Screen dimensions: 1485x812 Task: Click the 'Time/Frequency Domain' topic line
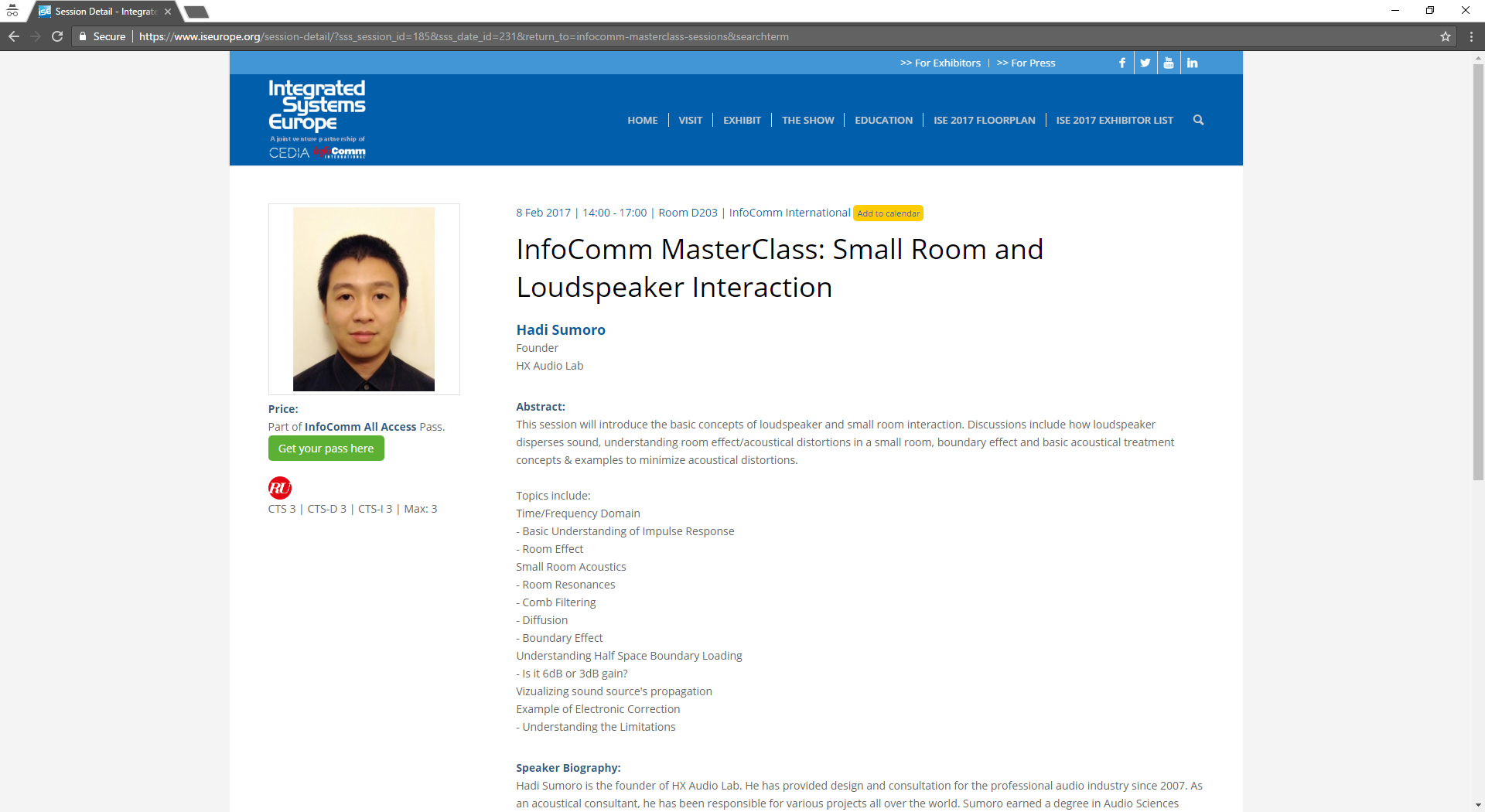579,513
